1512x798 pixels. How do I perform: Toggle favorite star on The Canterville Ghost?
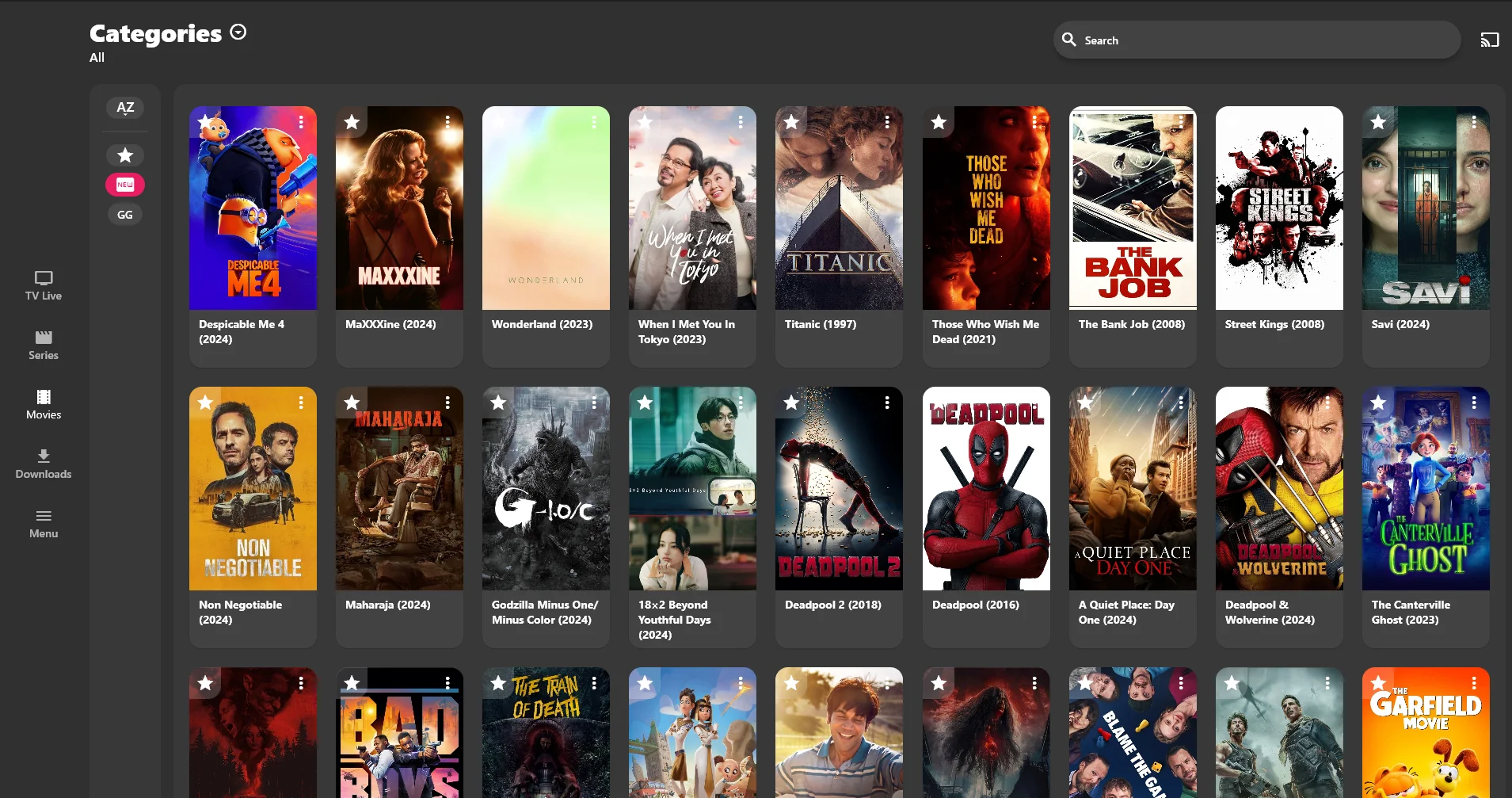pos(1378,403)
